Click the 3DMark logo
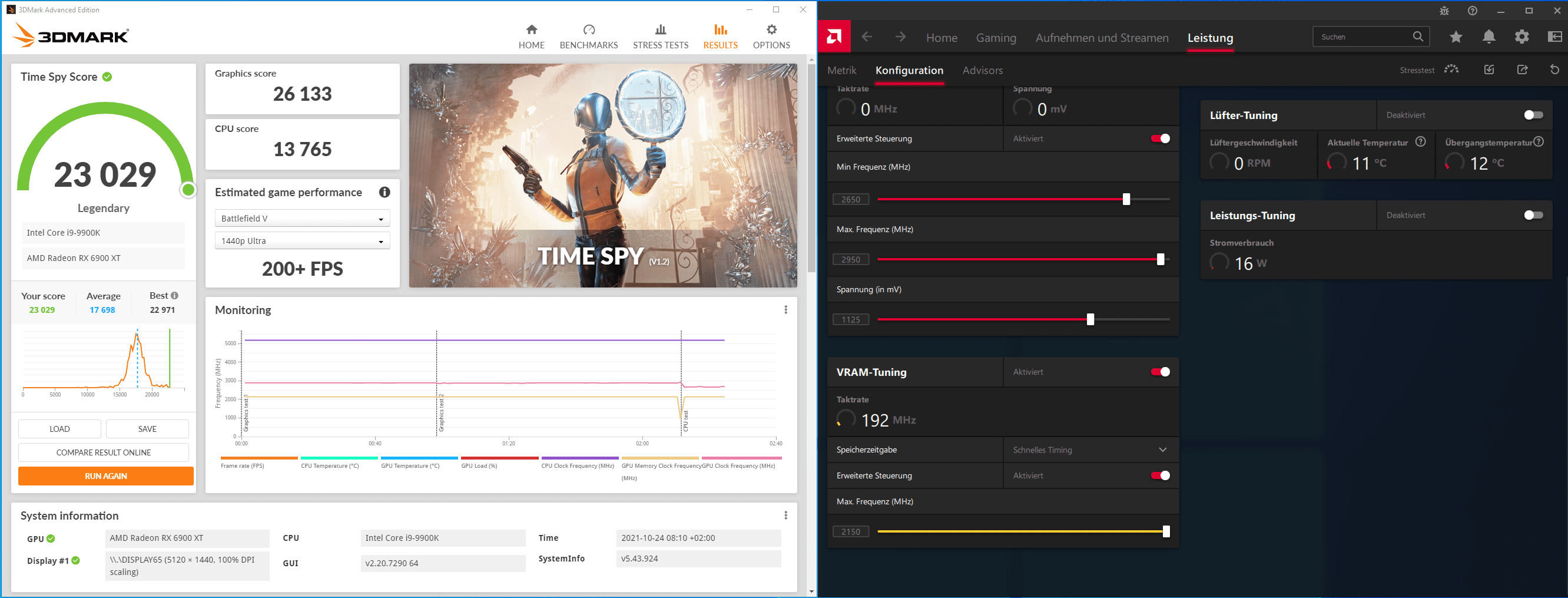Viewport: 1568px width, 598px height. (71, 36)
